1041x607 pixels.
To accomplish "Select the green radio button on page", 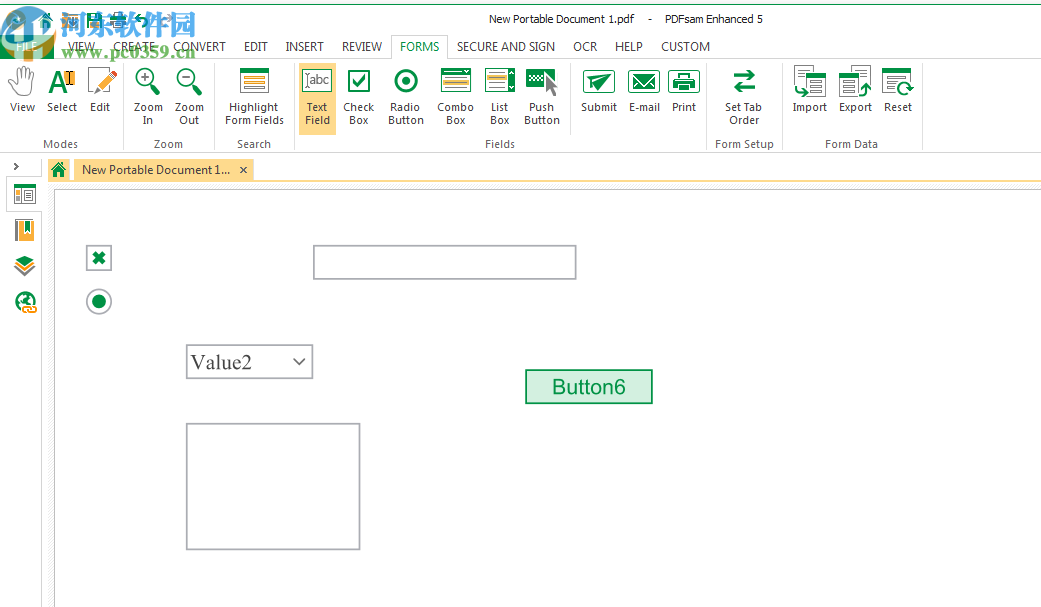I will click(99, 302).
